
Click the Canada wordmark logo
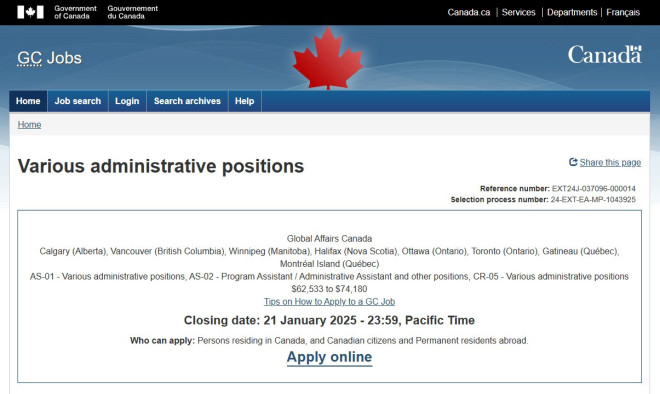(x=604, y=55)
